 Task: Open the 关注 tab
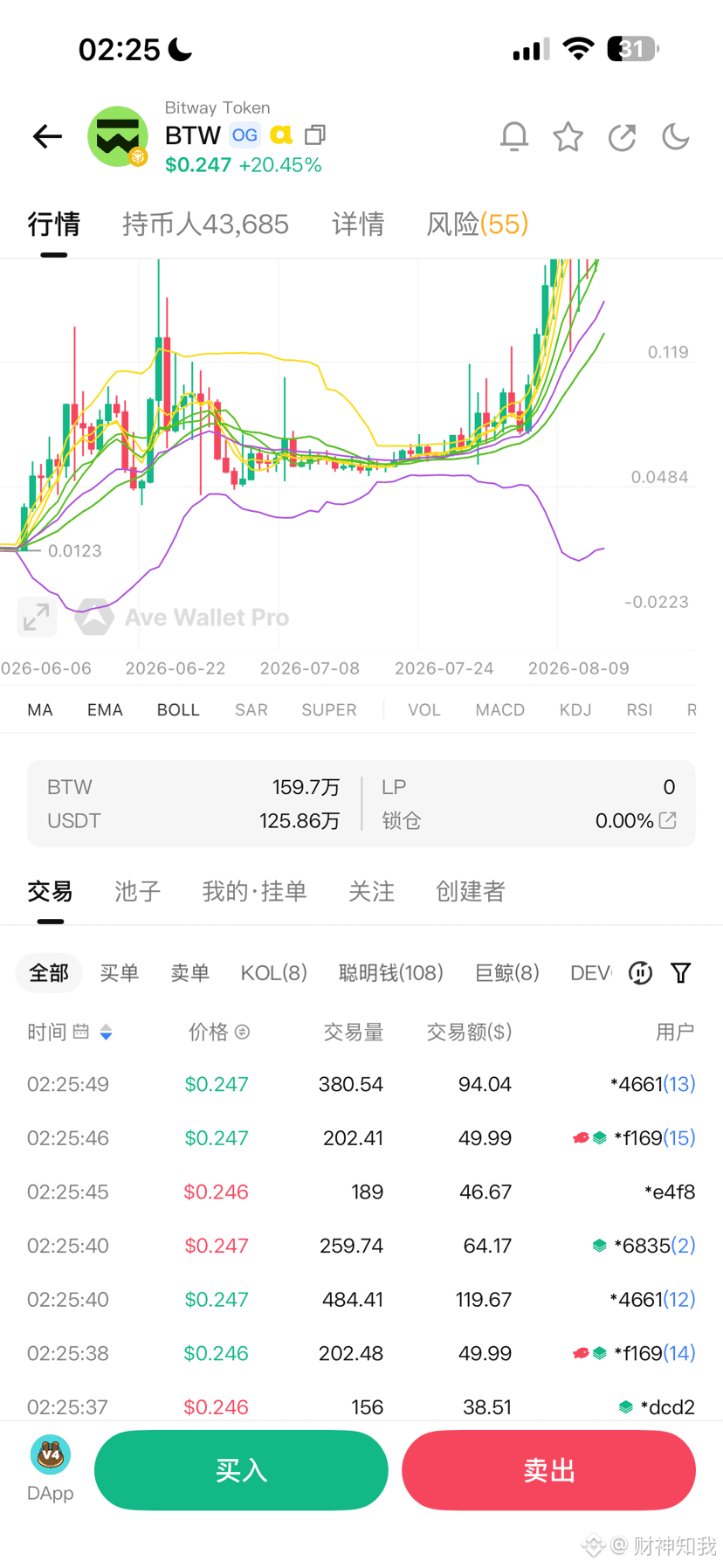[x=371, y=891]
